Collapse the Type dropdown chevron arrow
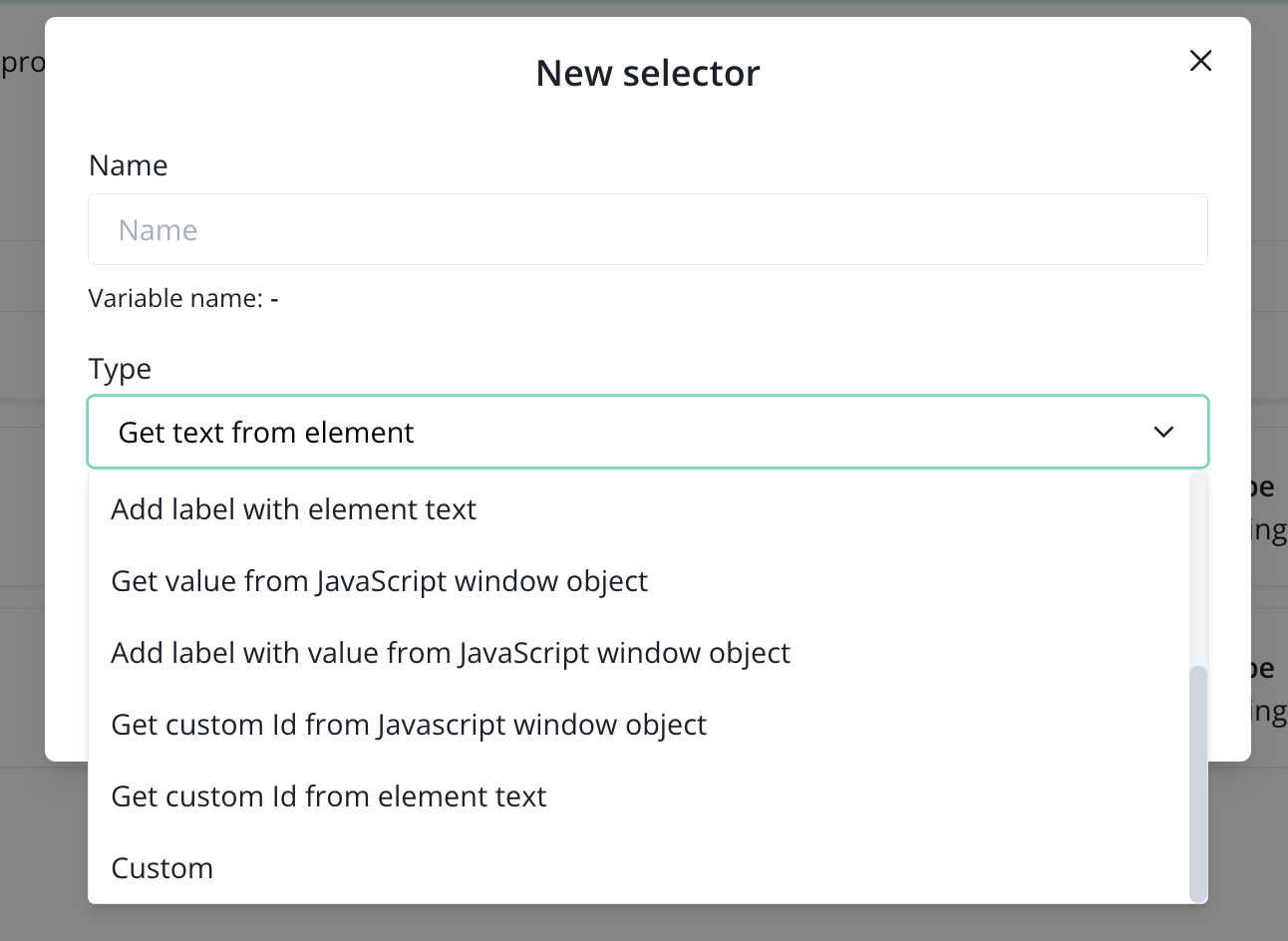The width and height of the screenshot is (1288, 941). tap(1163, 432)
